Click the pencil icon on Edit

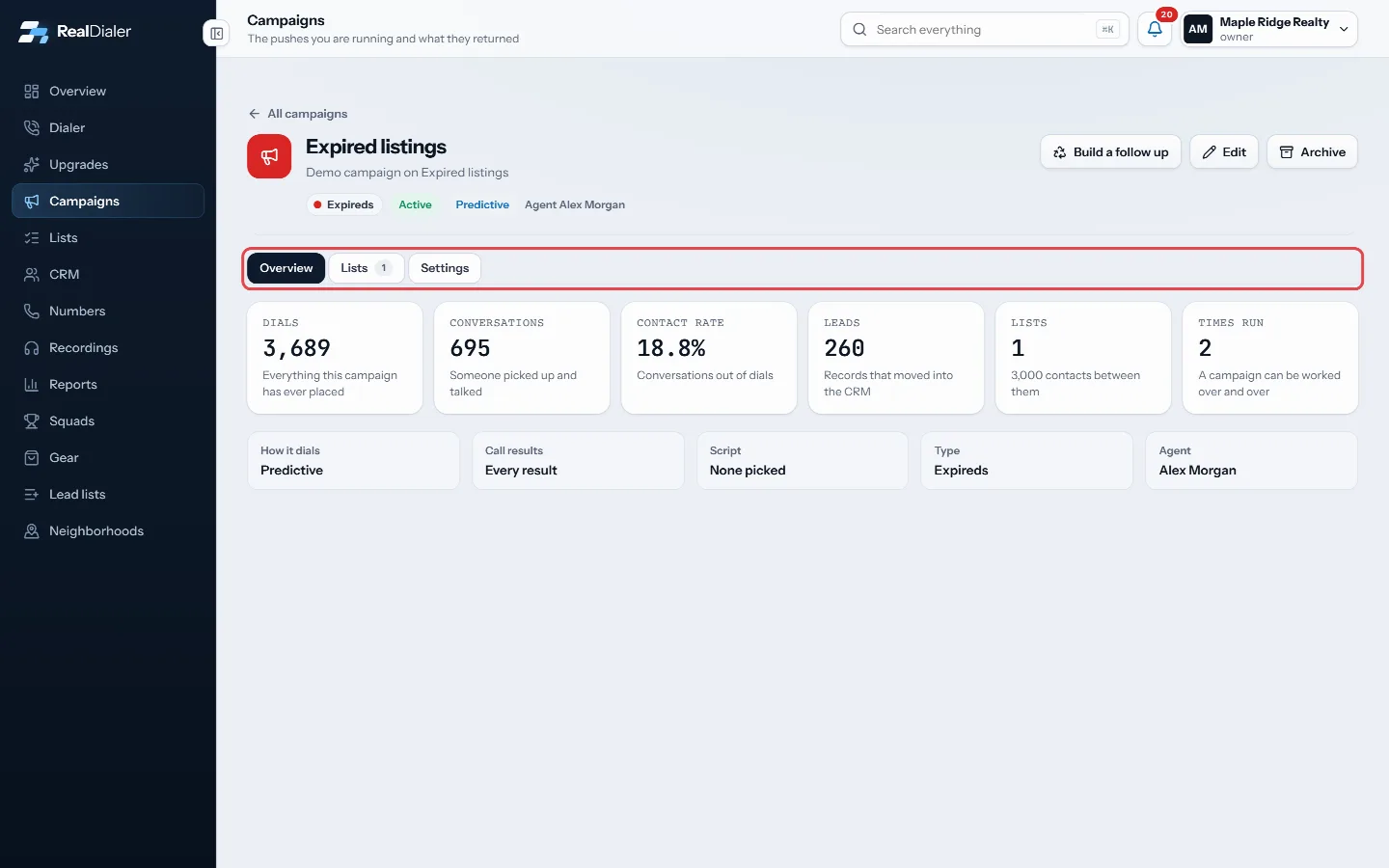tap(1210, 152)
